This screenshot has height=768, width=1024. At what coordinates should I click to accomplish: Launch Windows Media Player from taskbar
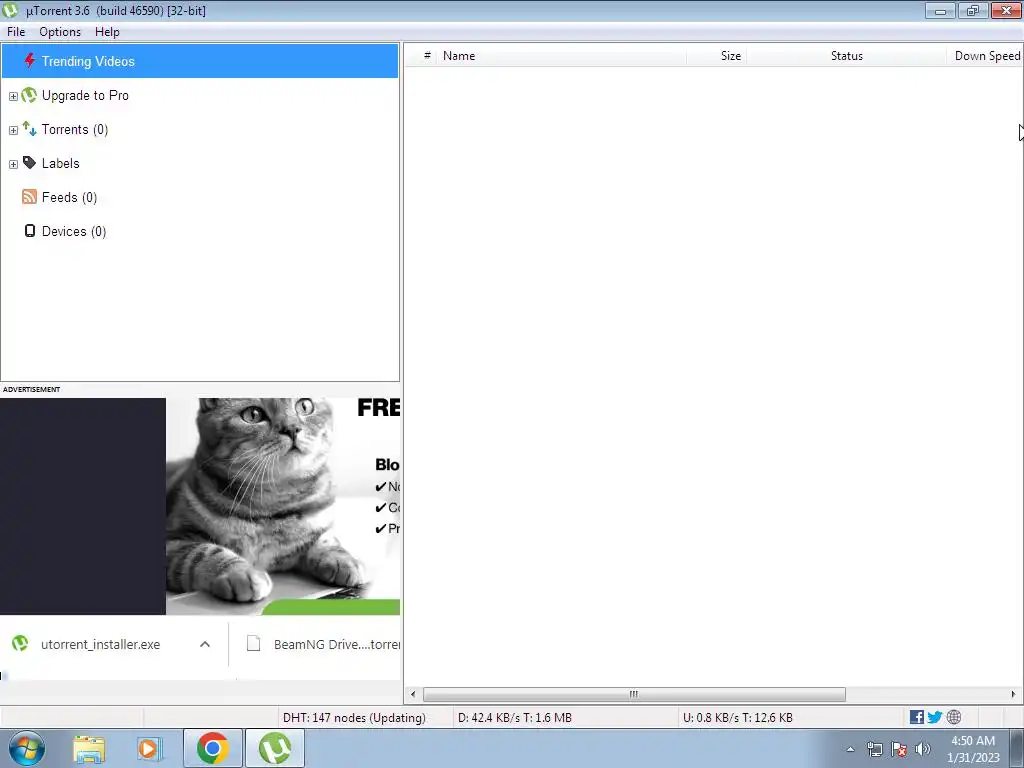pos(149,749)
